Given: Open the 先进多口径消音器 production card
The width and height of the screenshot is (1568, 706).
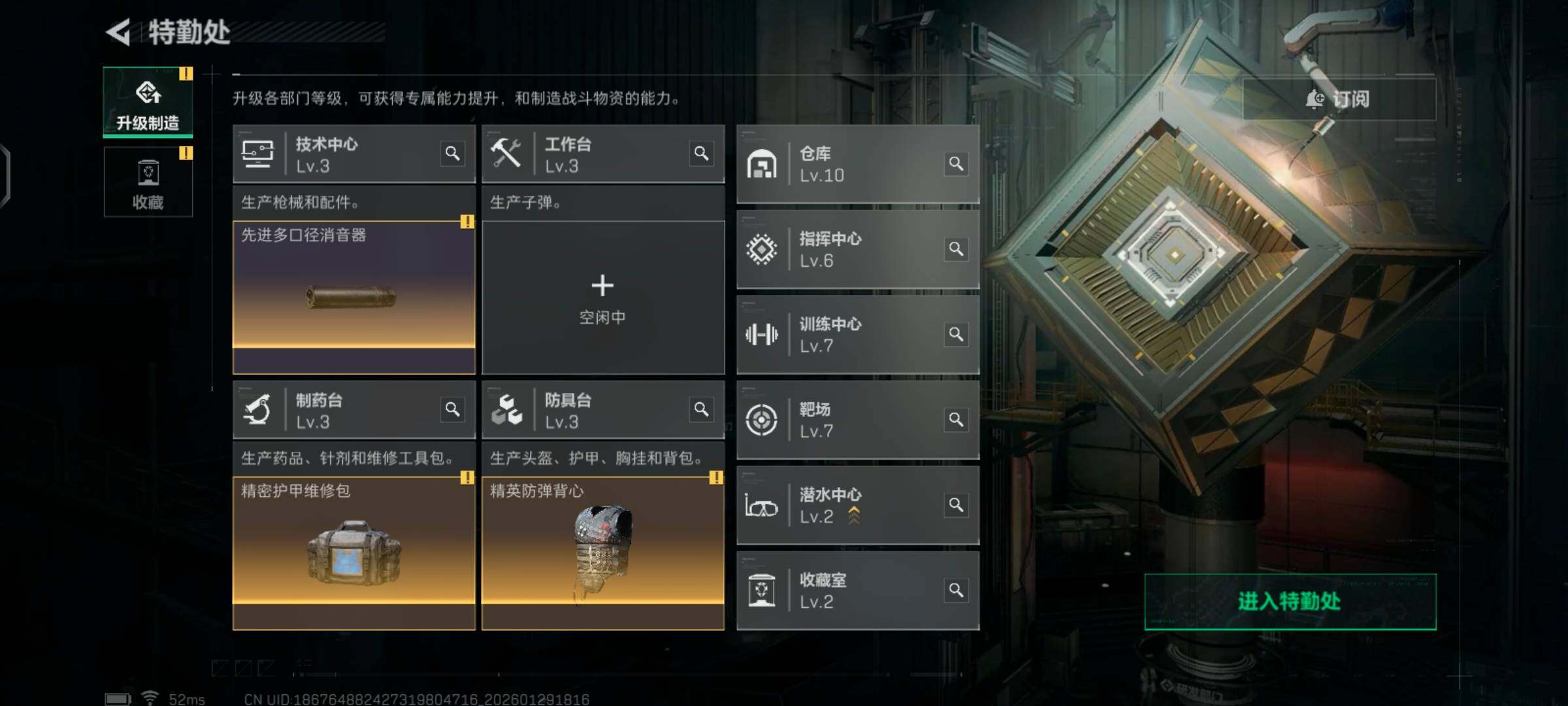Looking at the screenshot, I should tap(354, 297).
